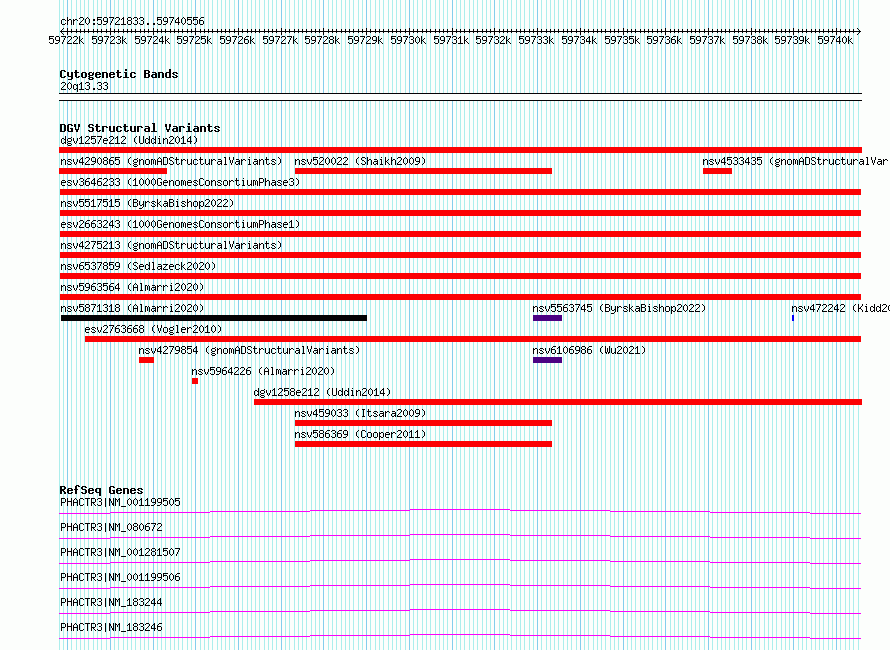Viewport: 890px width, 650px height.
Task: Open gene PHACTR3|NM_183244
Action: pos(111,602)
